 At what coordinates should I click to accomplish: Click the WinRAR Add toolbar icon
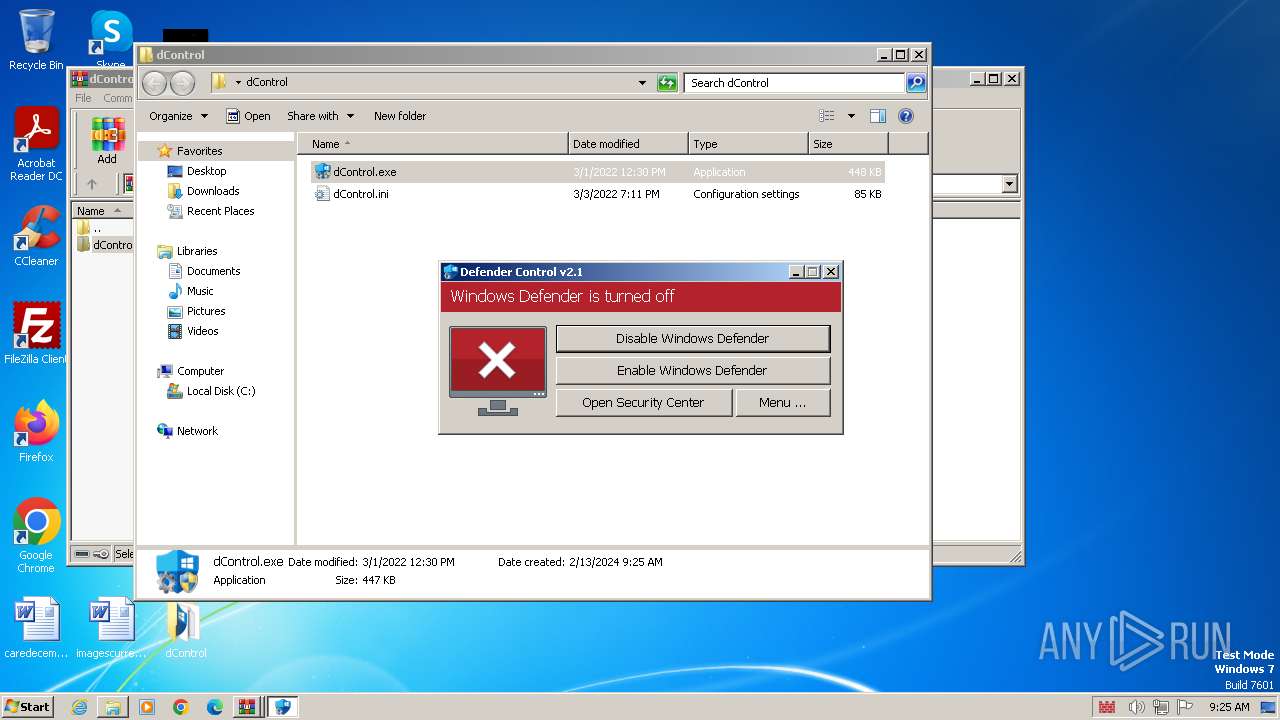tap(107, 140)
